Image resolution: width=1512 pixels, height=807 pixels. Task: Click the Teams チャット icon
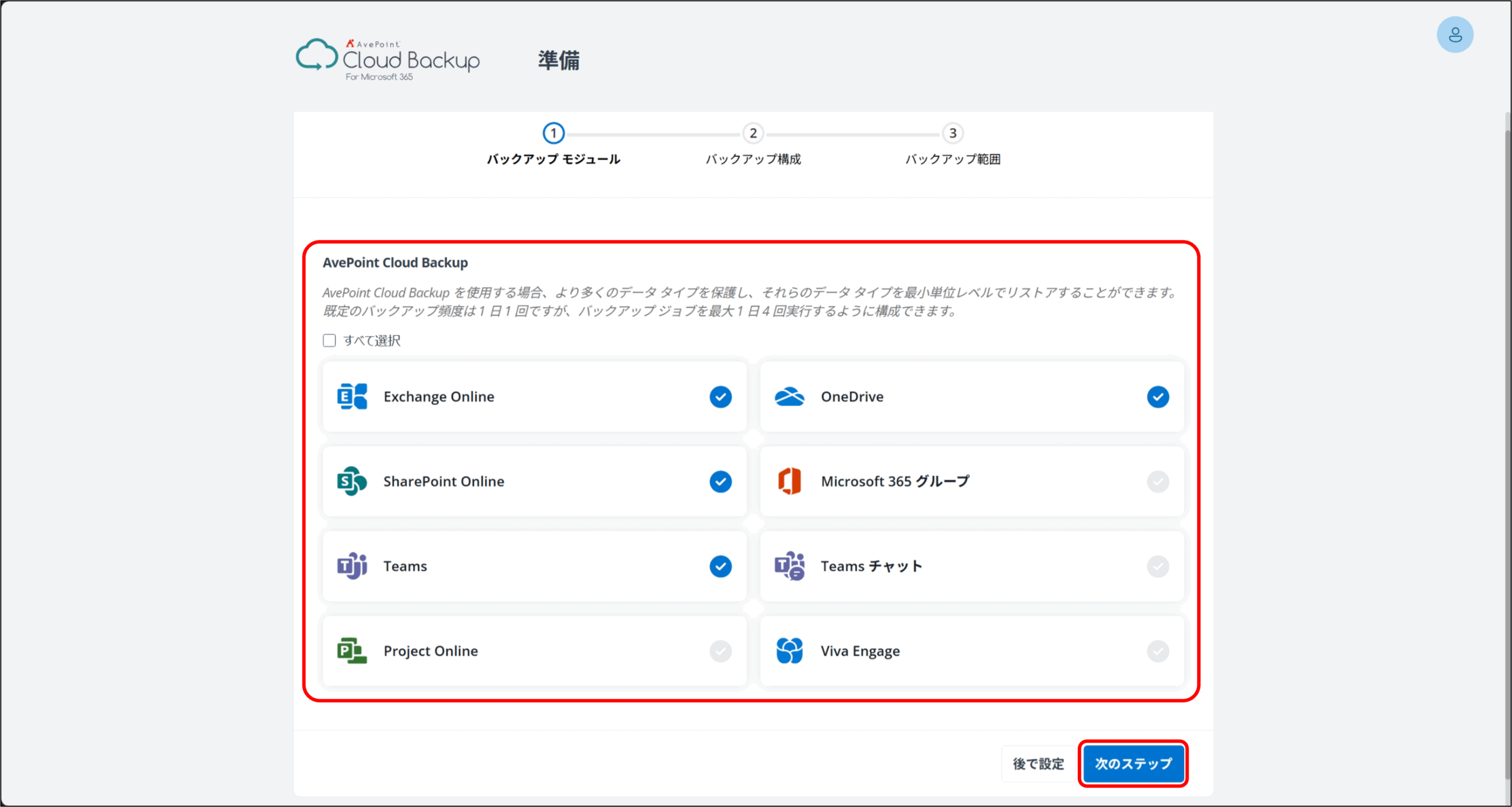pyautogui.click(x=789, y=566)
